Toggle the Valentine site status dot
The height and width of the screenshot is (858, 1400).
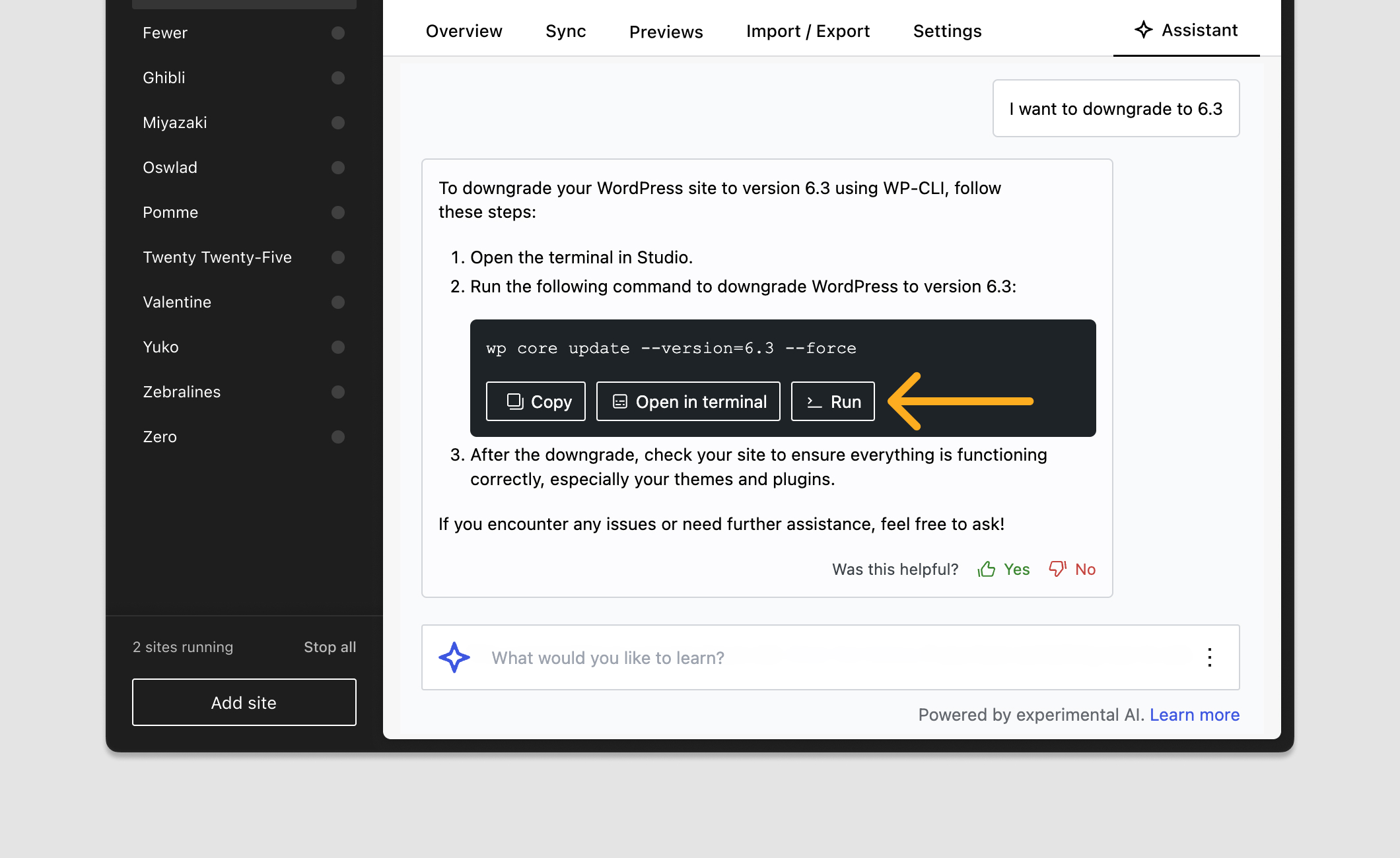click(338, 302)
